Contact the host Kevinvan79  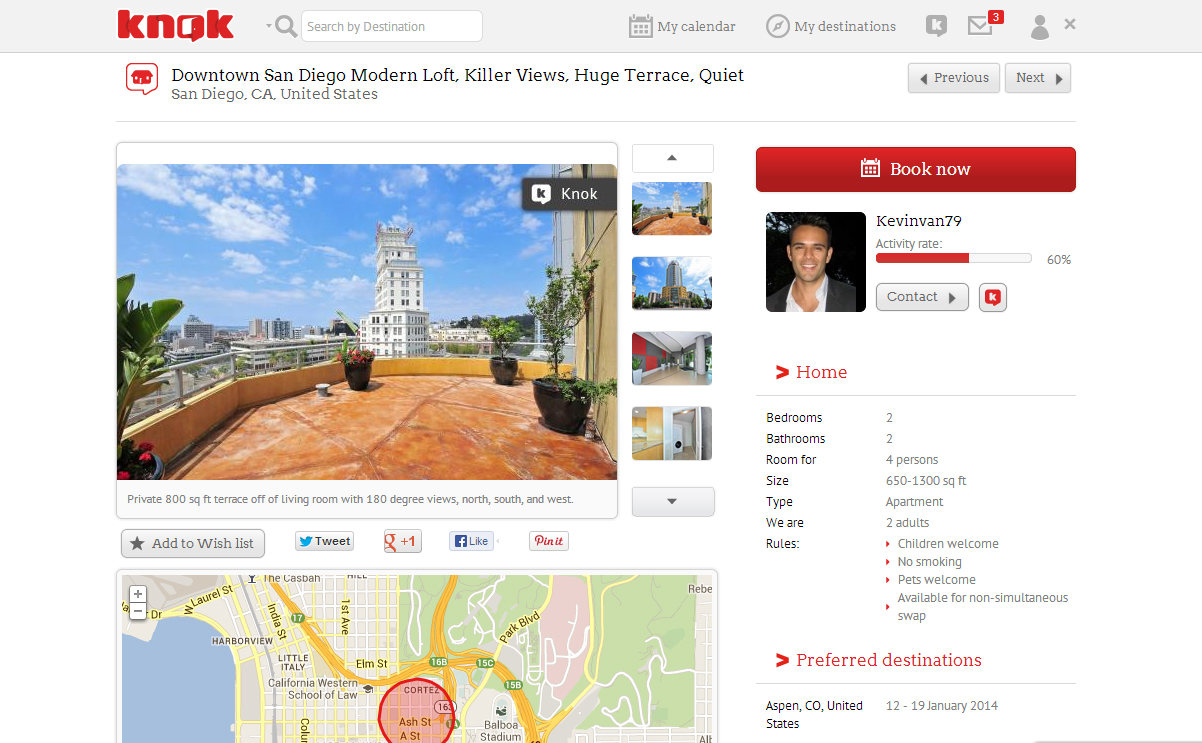pyautogui.click(x=921, y=297)
